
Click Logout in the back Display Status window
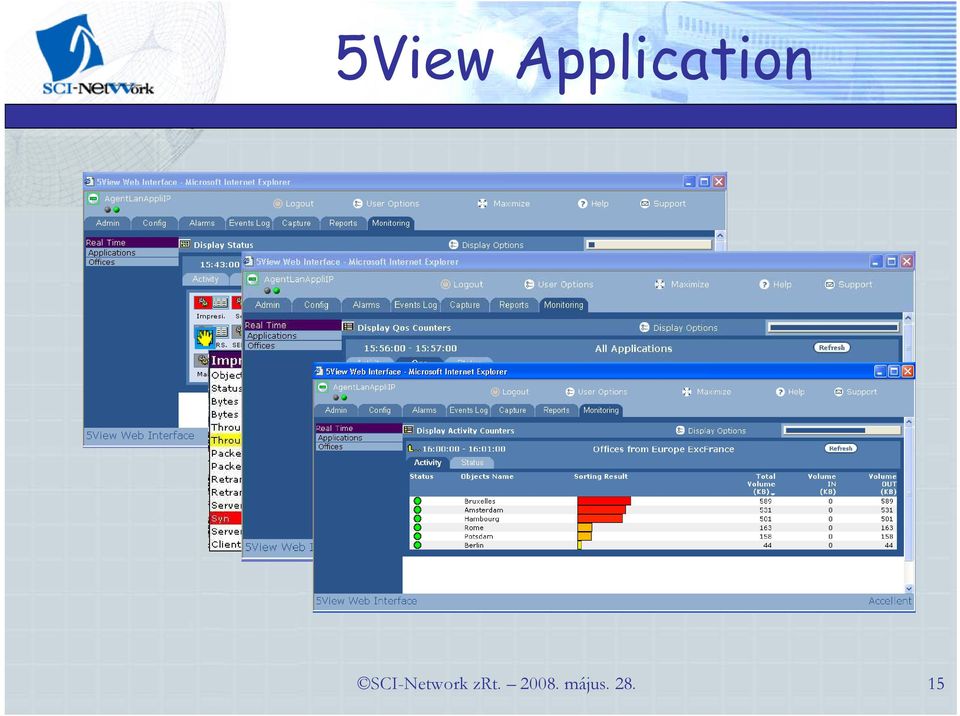coord(293,204)
